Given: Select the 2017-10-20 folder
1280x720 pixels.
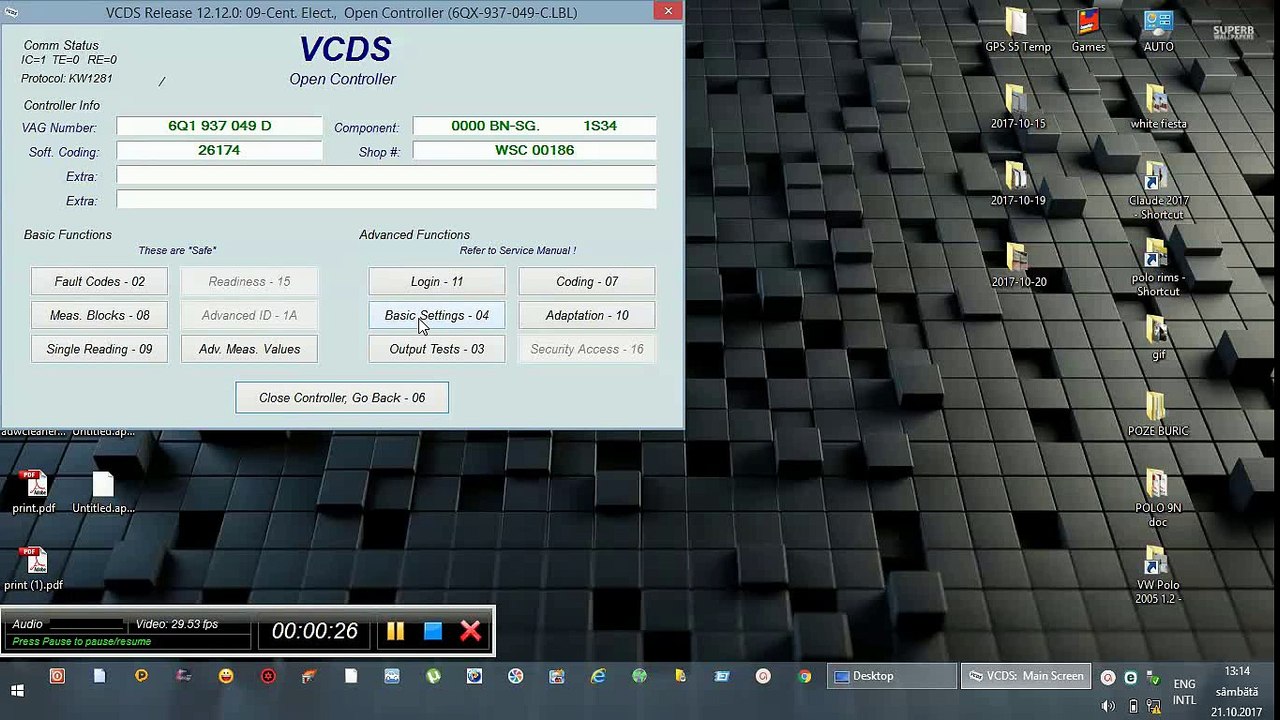Looking at the screenshot, I should (x=1018, y=266).
